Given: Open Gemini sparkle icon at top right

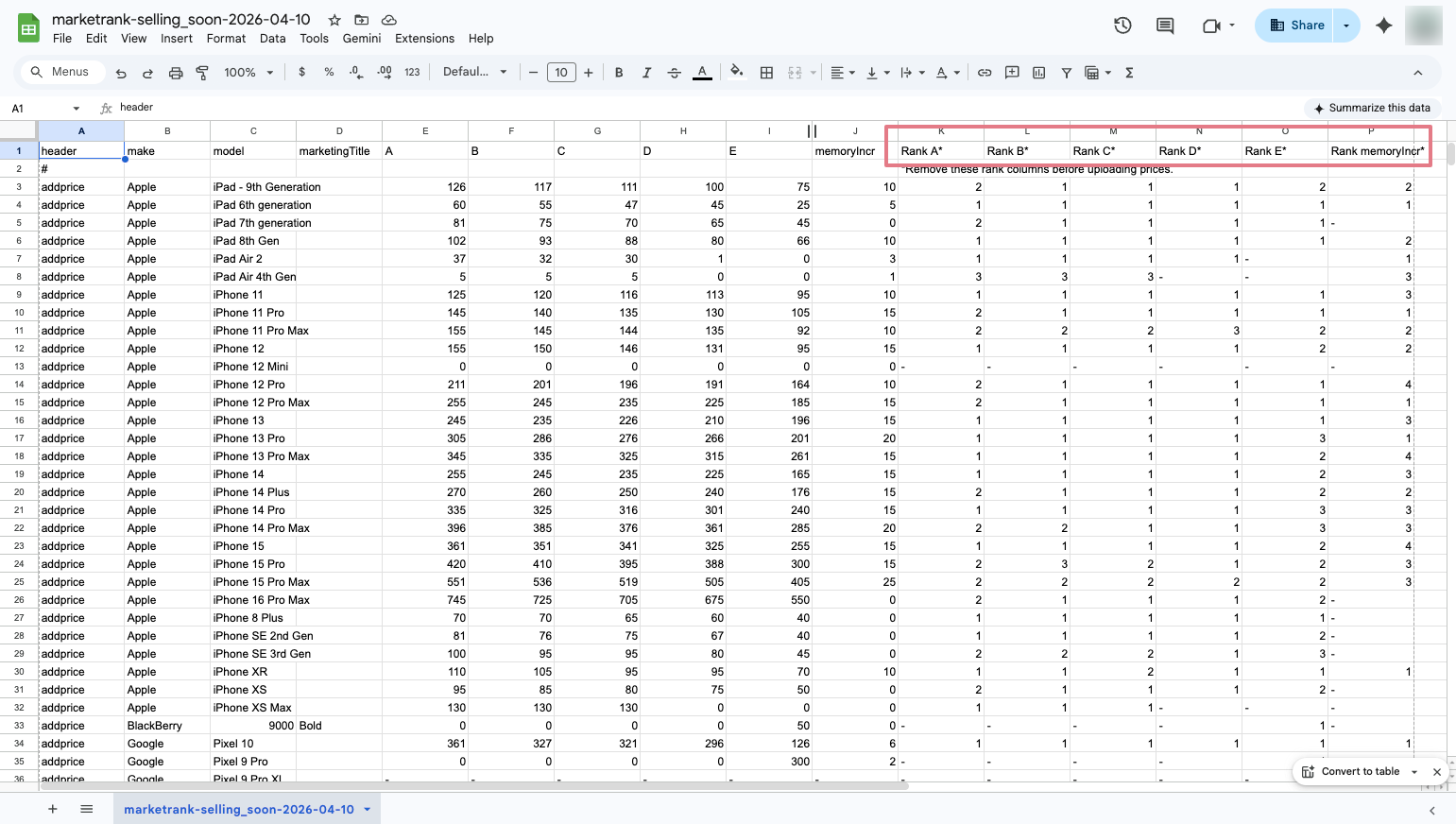Looking at the screenshot, I should [1384, 26].
